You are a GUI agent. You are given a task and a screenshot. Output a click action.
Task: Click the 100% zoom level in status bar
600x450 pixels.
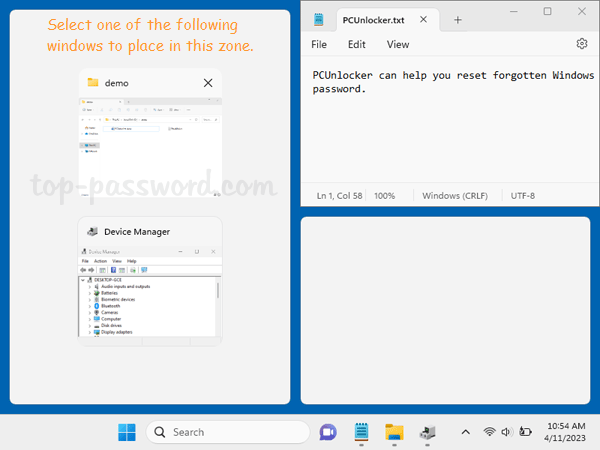pos(385,196)
